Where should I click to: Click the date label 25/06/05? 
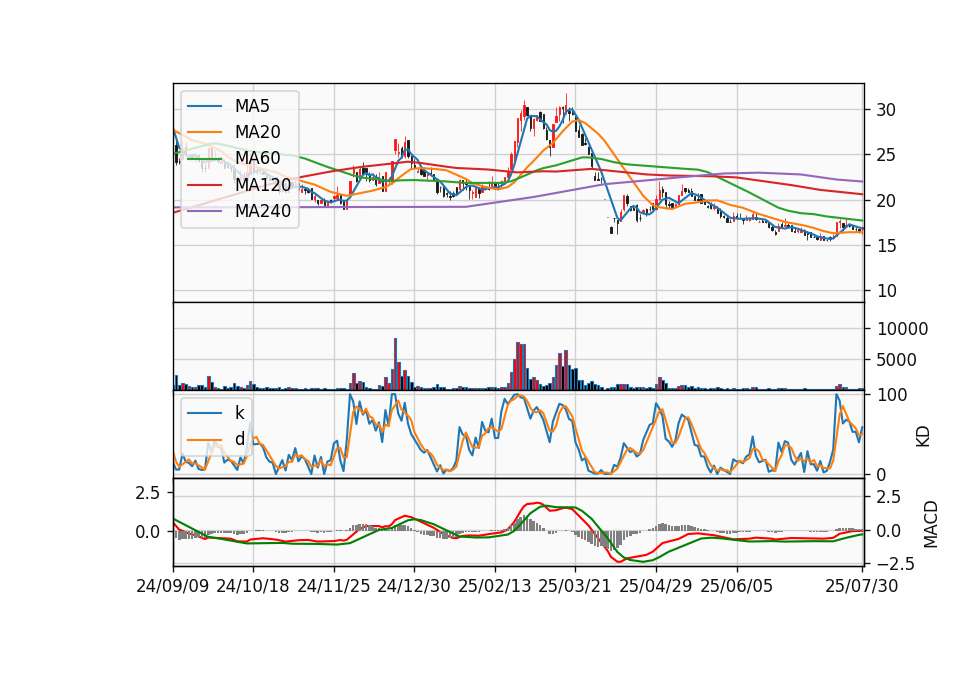pos(737,586)
